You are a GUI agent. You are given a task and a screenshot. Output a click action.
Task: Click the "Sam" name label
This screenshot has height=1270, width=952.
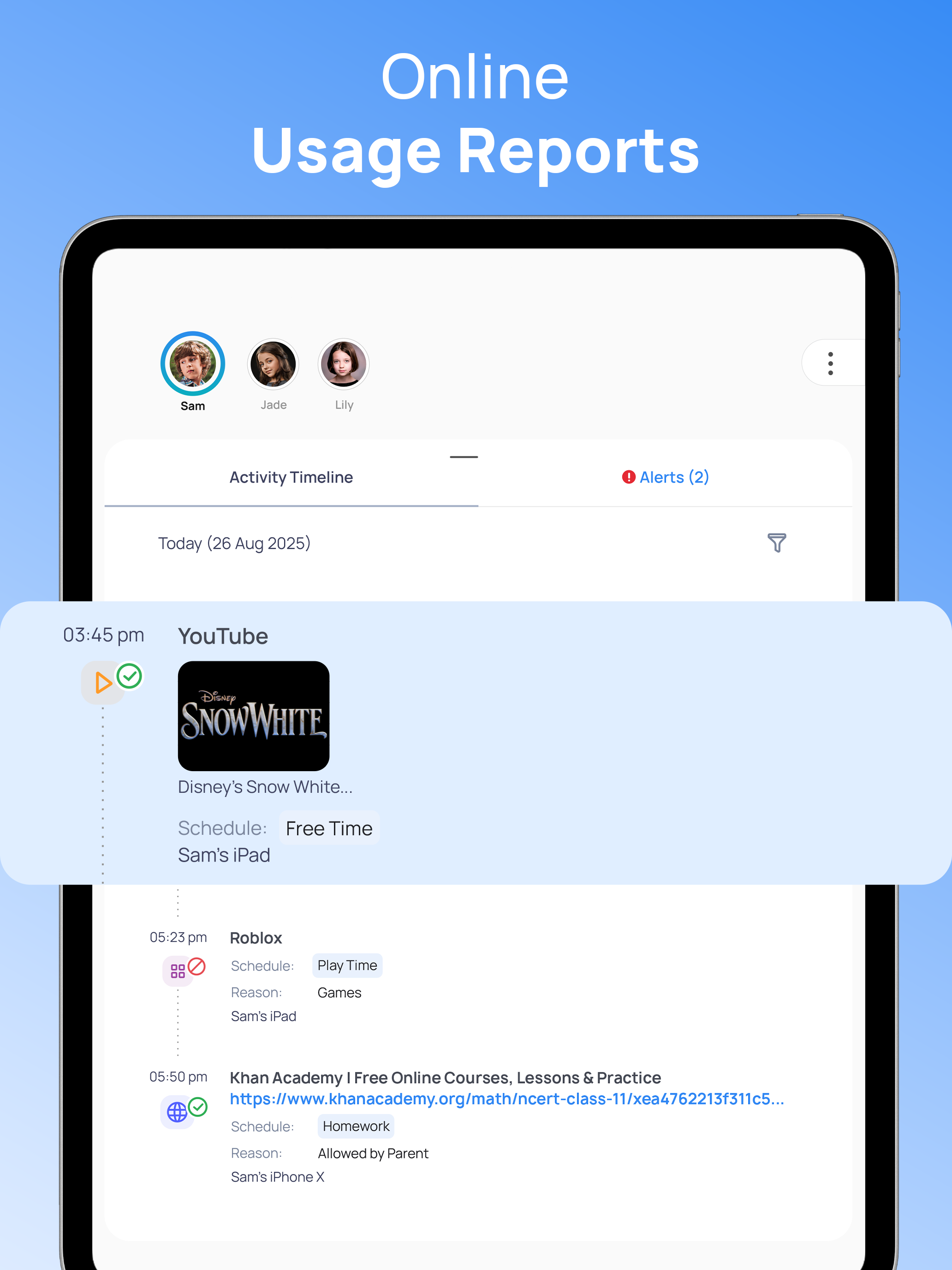click(193, 406)
